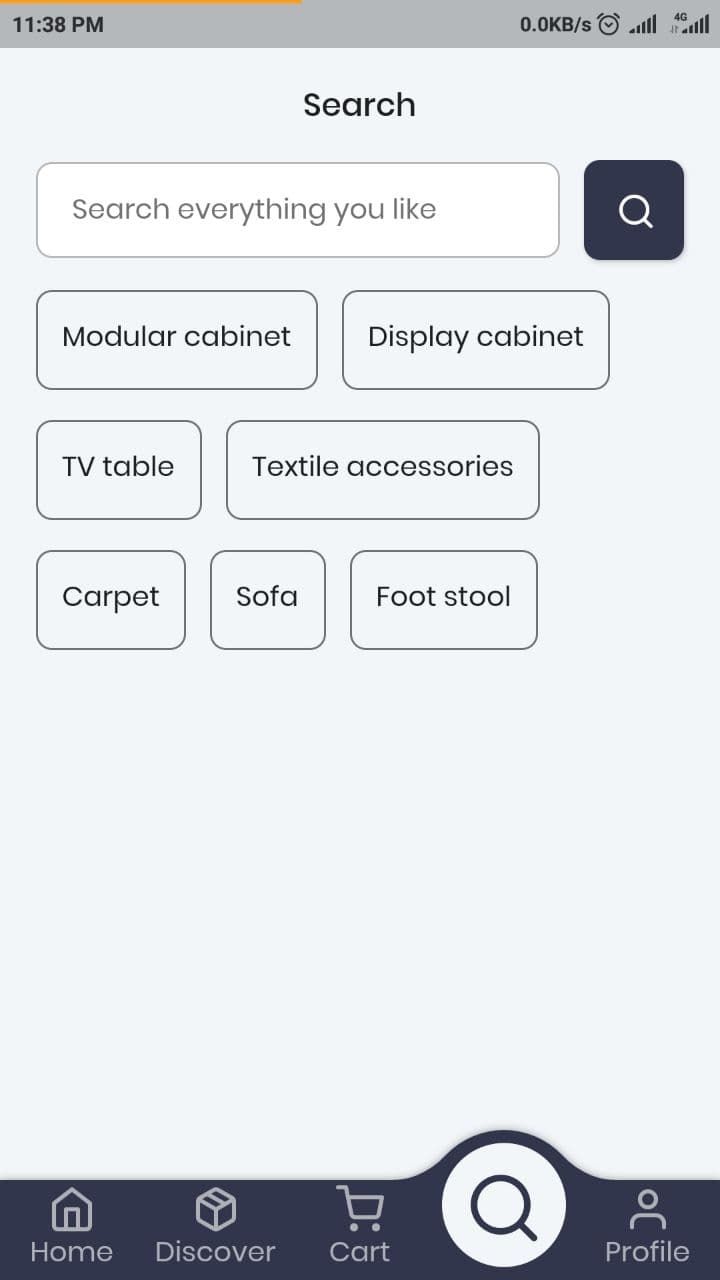The width and height of the screenshot is (720, 1280).
Task: Go to the Profile tab label
Action: click(x=647, y=1252)
